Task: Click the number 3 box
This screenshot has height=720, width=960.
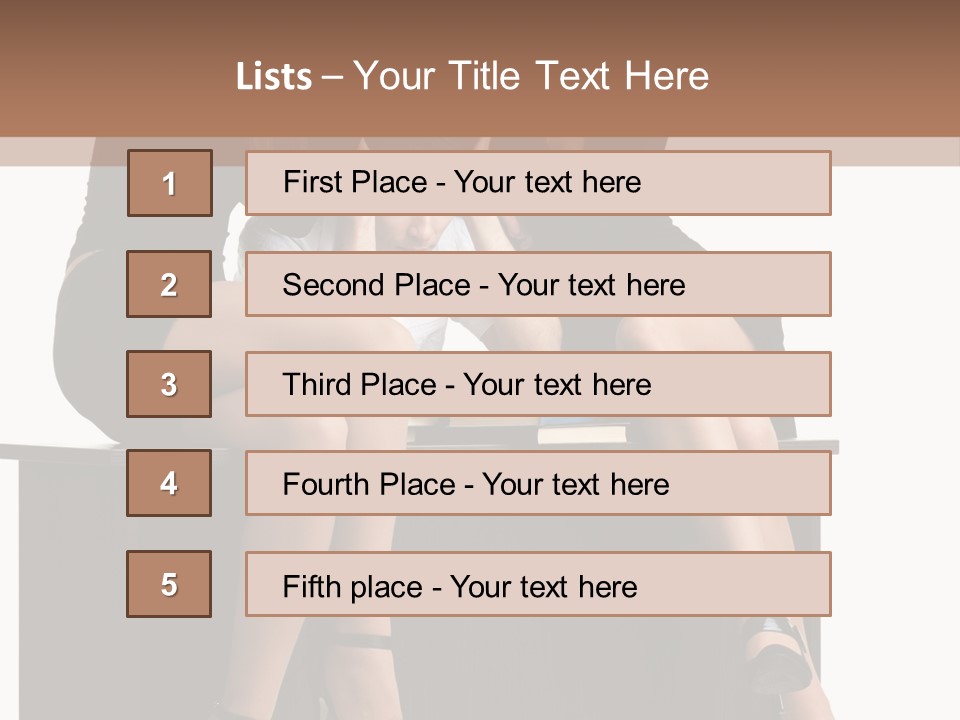Action: point(169,384)
